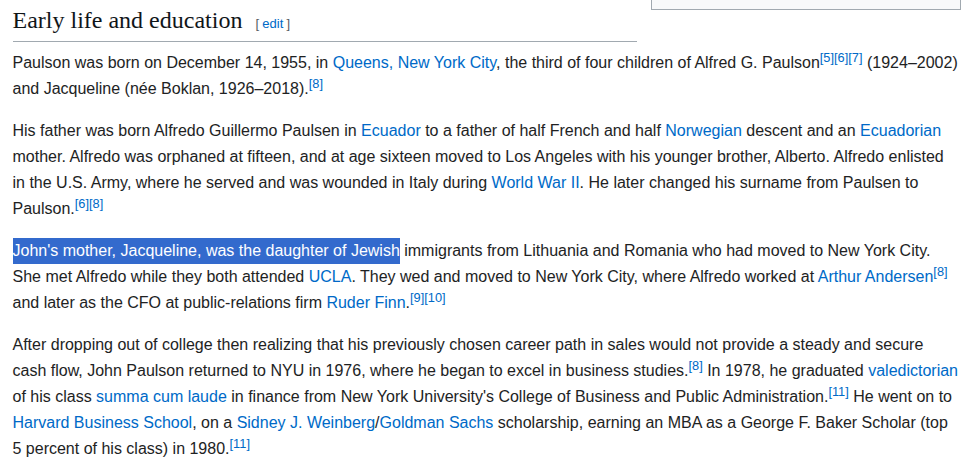This screenshot has width=968, height=471.
Task: Open the Goldman Sachs link
Action: click(x=436, y=422)
